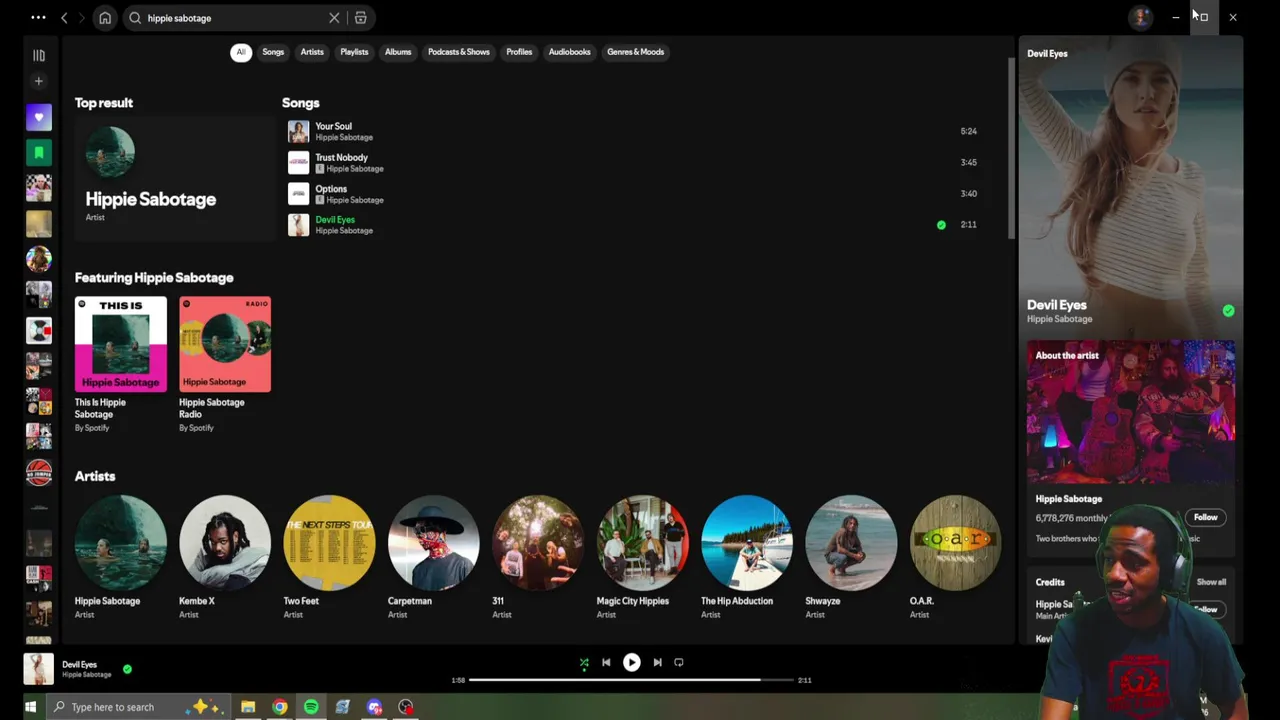
Task: Open Chrome from the taskbar
Action: point(280,707)
